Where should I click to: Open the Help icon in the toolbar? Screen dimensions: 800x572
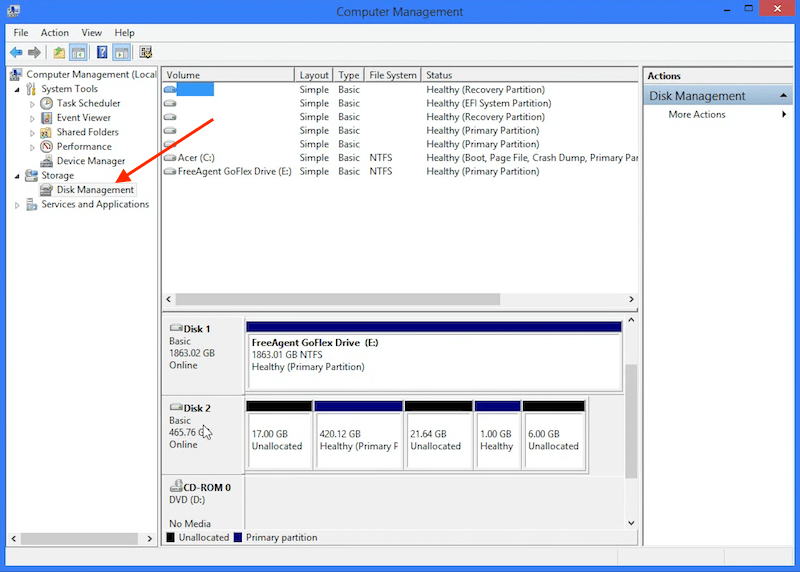coord(101,52)
